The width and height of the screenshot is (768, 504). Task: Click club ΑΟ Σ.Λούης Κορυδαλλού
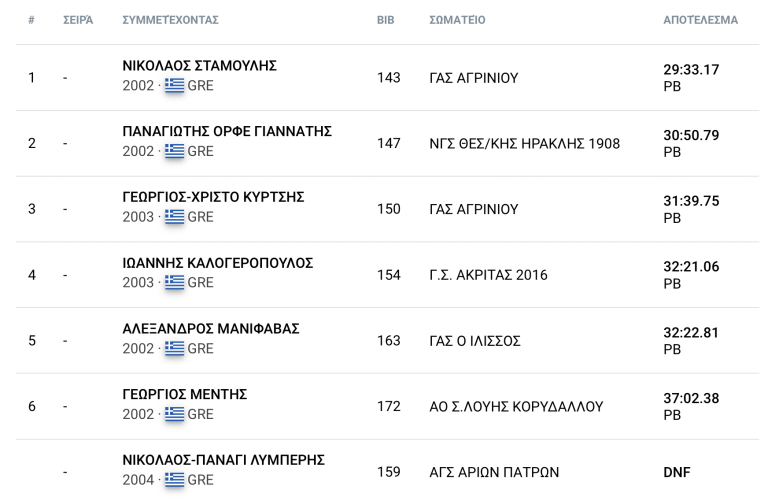(x=516, y=407)
